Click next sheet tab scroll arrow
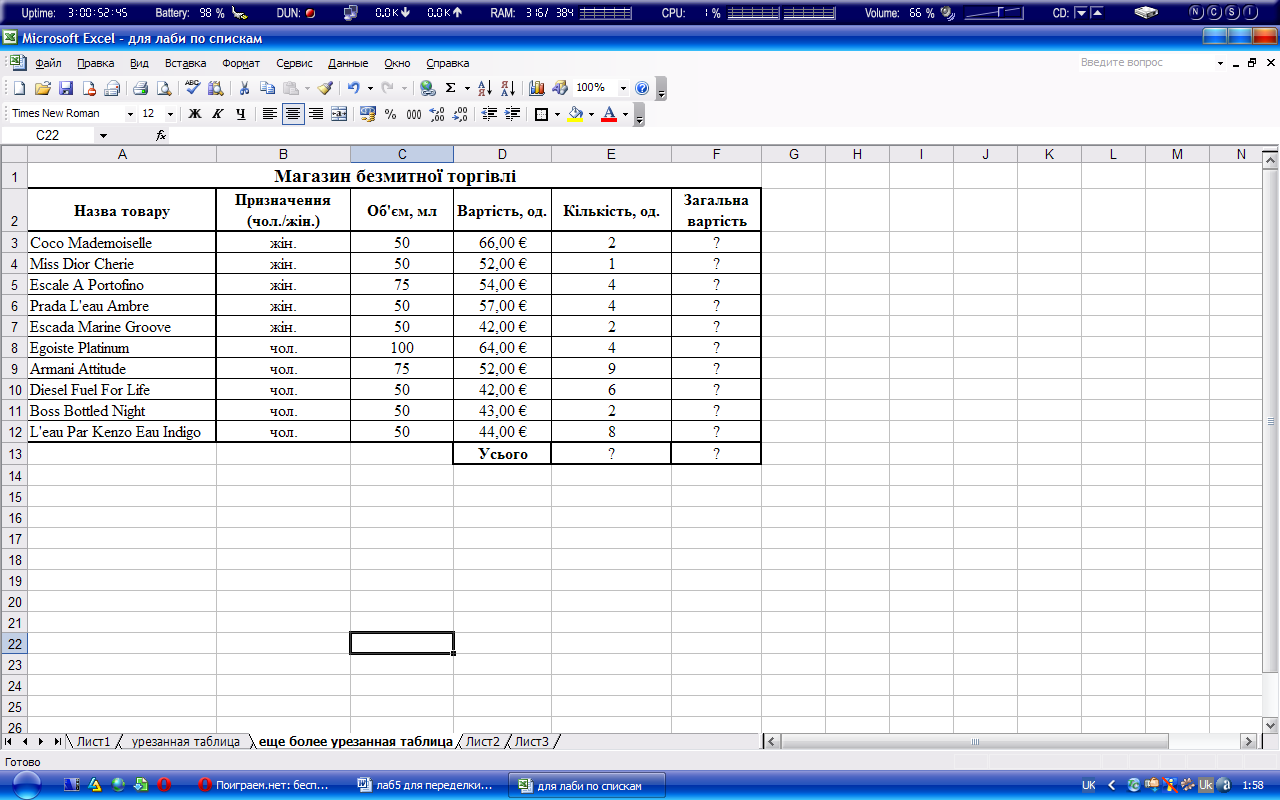The width and height of the screenshot is (1280, 800). click(41, 741)
